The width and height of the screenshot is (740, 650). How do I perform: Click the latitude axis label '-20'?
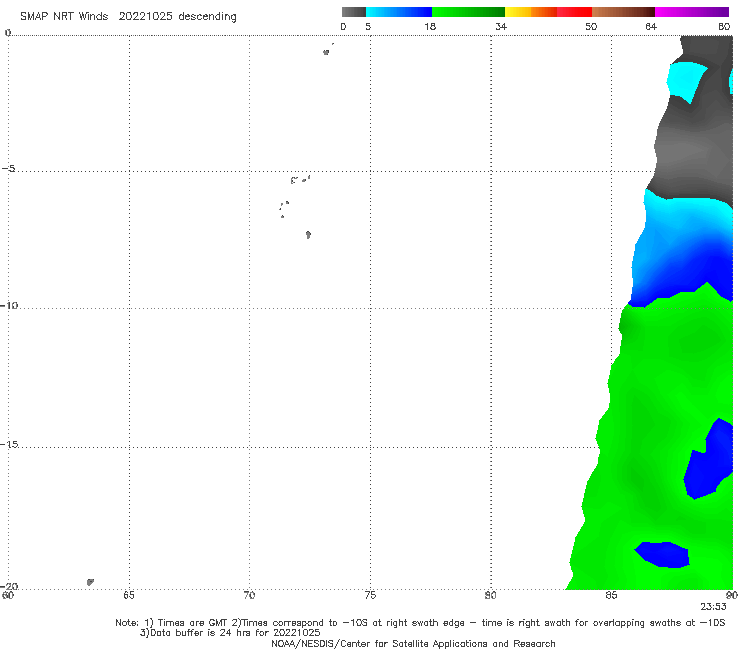(x=9, y=586)
